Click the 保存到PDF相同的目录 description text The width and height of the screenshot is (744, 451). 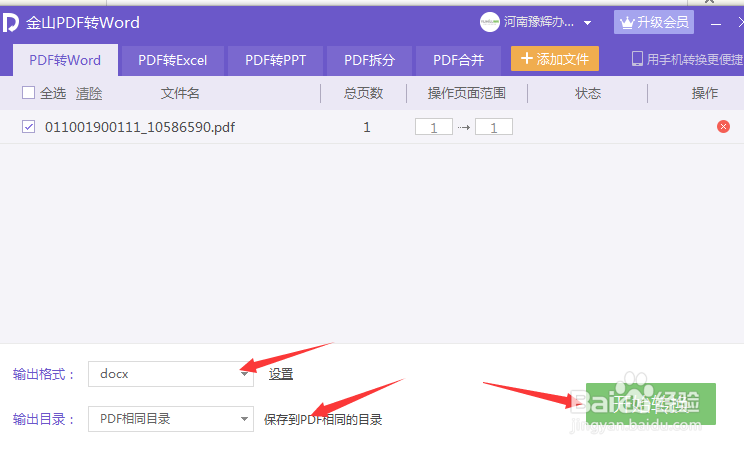pyautogui.click(x=323, y=420)
